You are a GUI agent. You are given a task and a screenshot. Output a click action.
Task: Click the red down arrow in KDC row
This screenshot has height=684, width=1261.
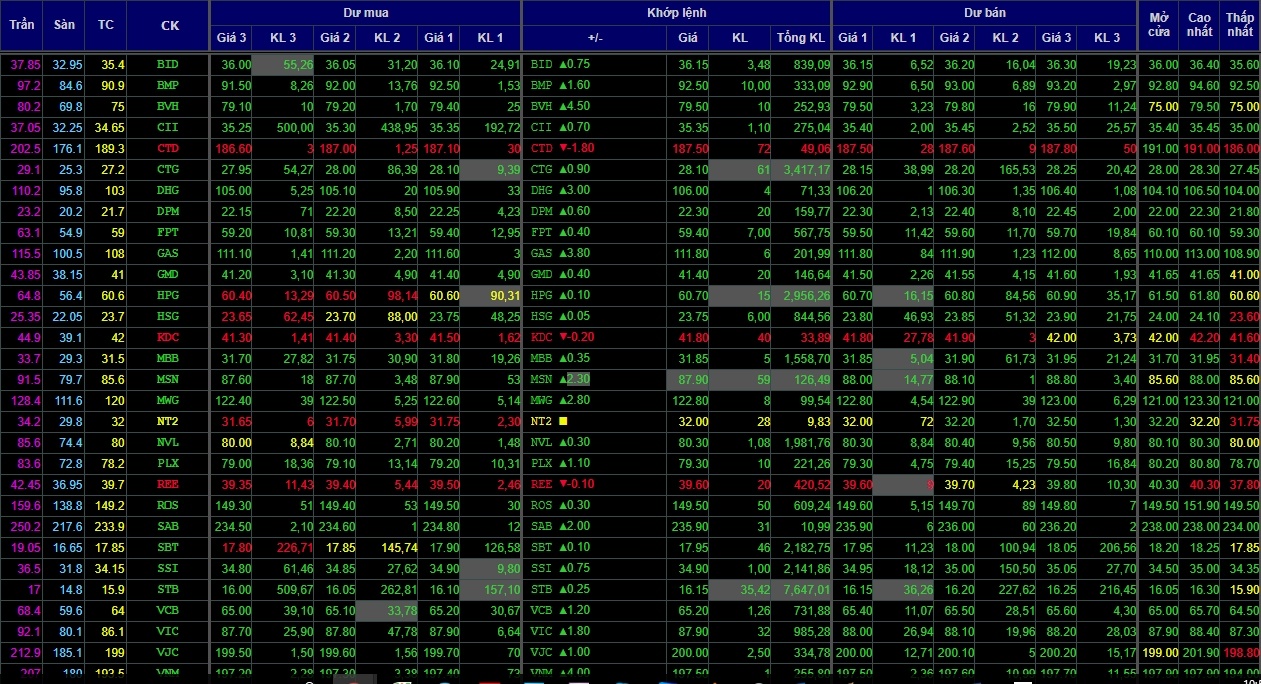click(x=563, y=337)
